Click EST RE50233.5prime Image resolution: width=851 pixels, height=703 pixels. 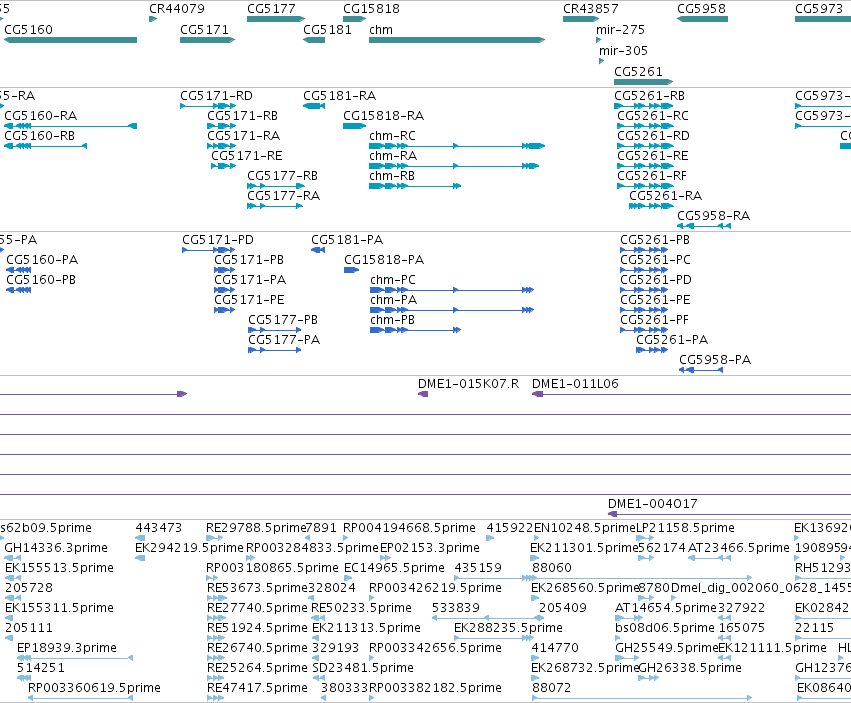[x=361, y=607]
